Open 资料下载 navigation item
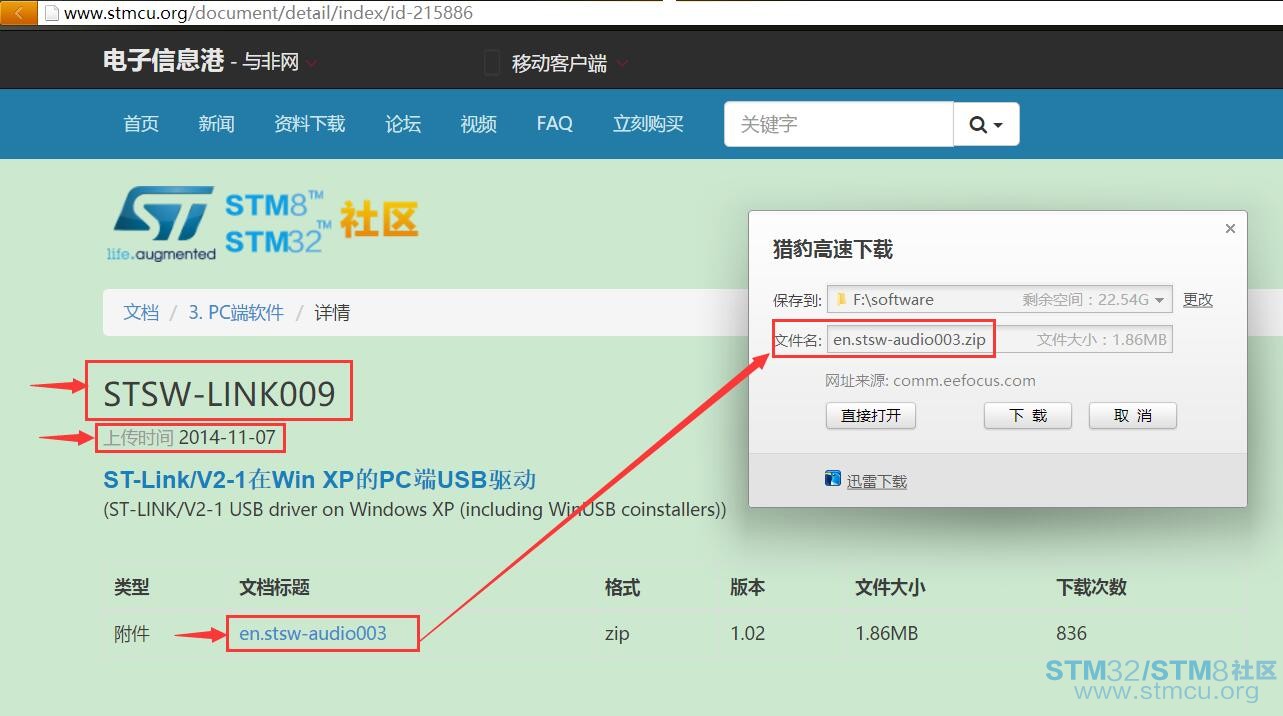 coord(310,124)
